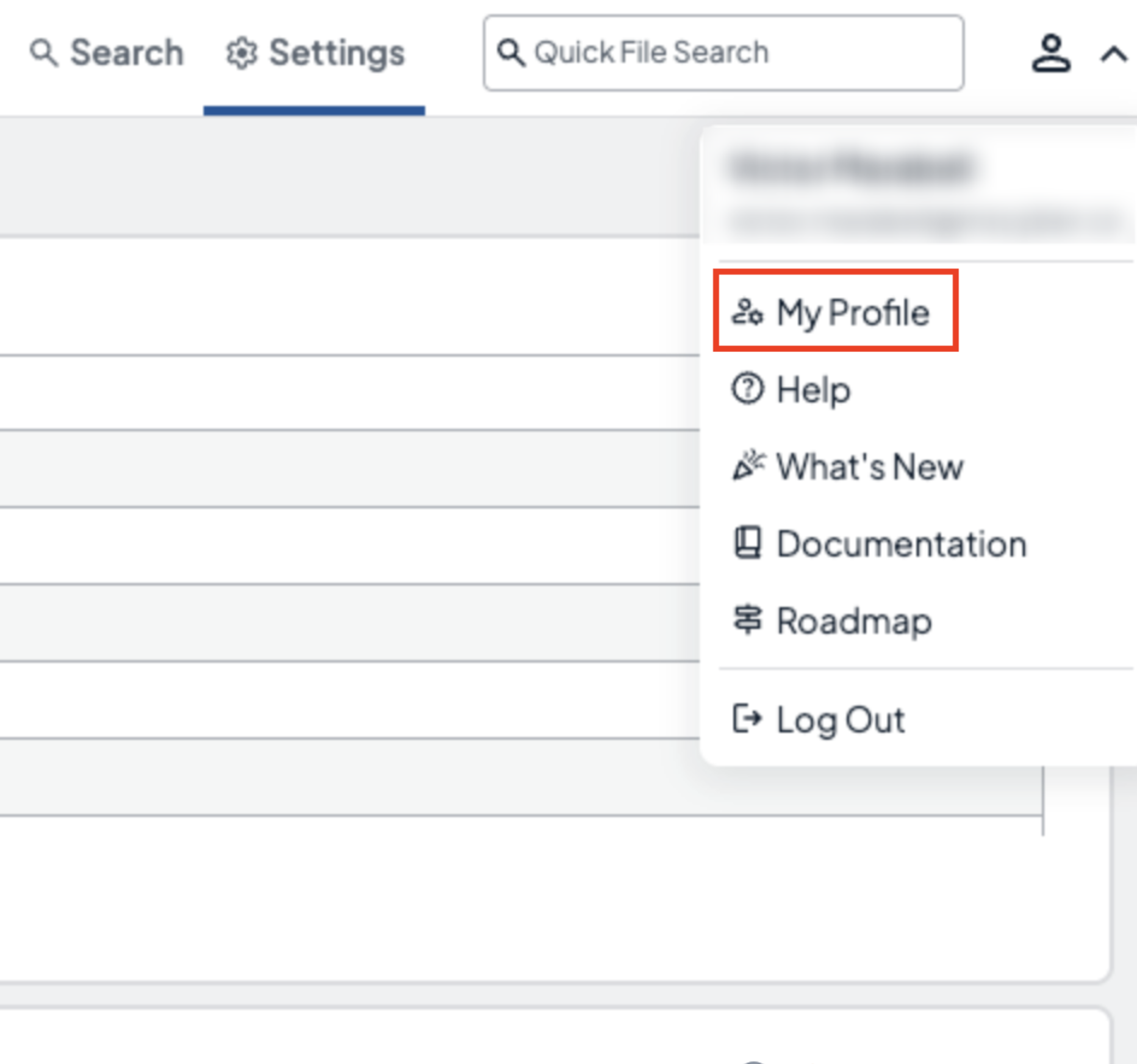This screenshot has width=1137, height=1064.
Task: Open the Roadmap menu entry
Action: click(x=854, y=621)
